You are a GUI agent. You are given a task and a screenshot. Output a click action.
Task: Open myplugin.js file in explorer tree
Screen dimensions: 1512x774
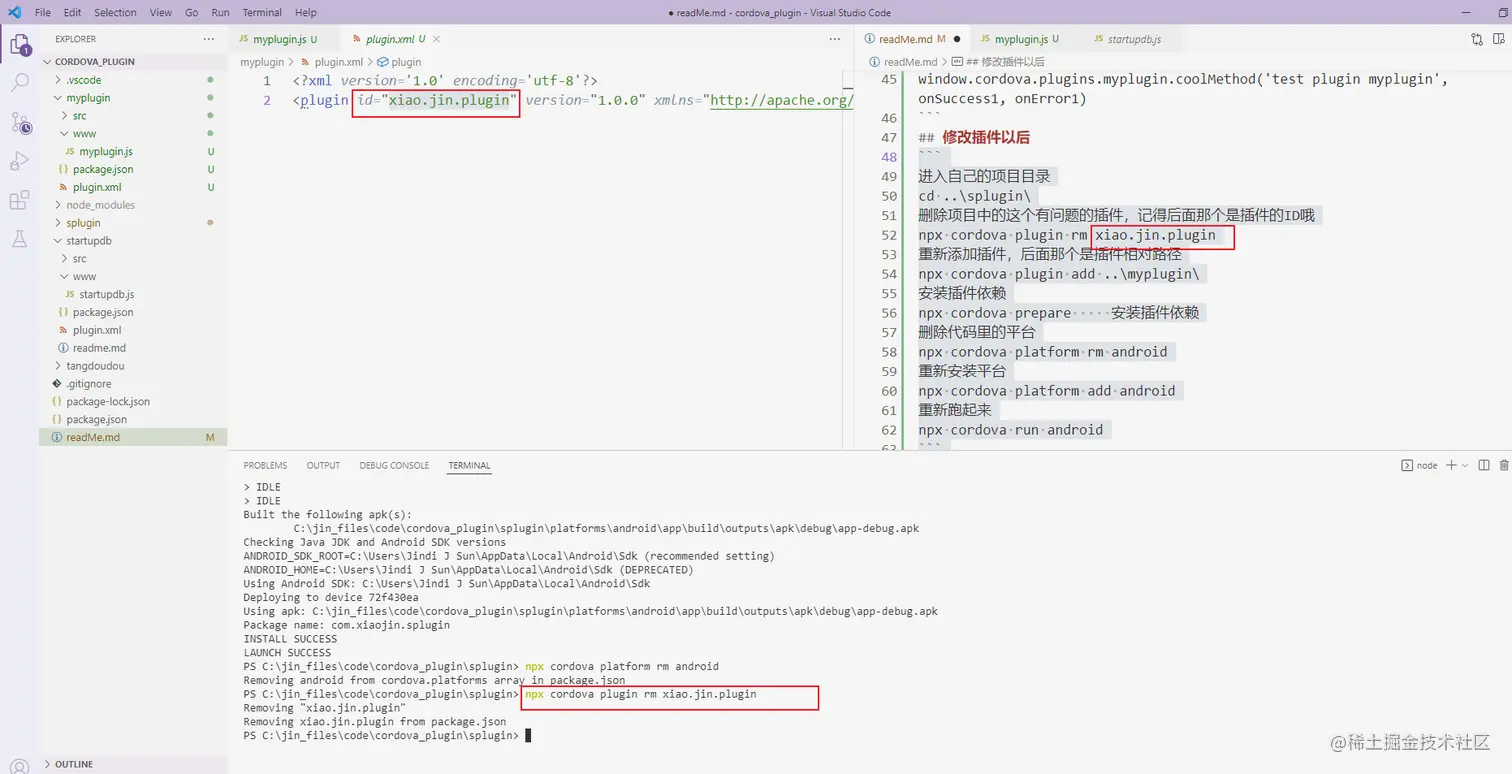tap(133, 151)
